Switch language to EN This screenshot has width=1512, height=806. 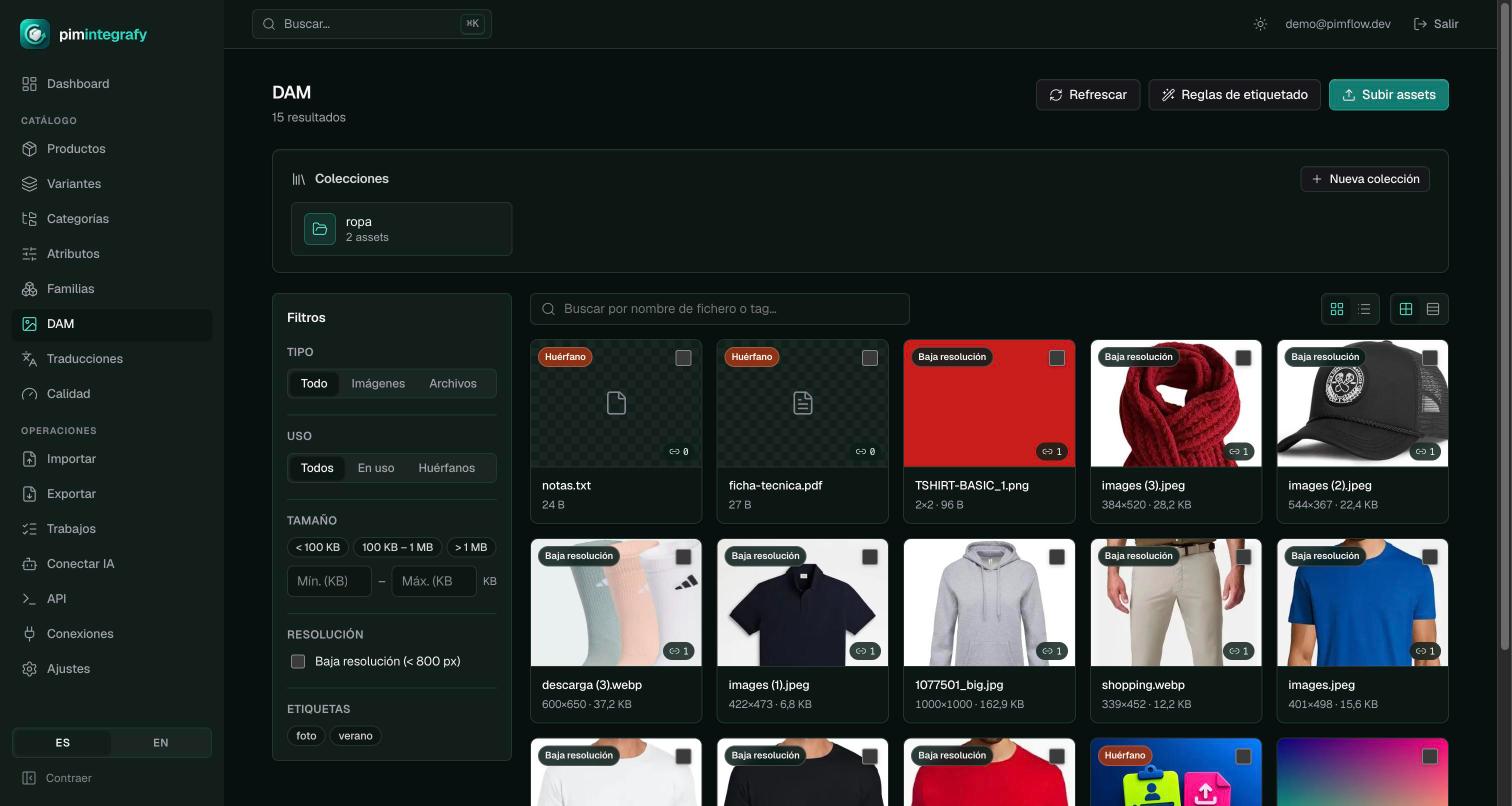(x=161, y=743)
